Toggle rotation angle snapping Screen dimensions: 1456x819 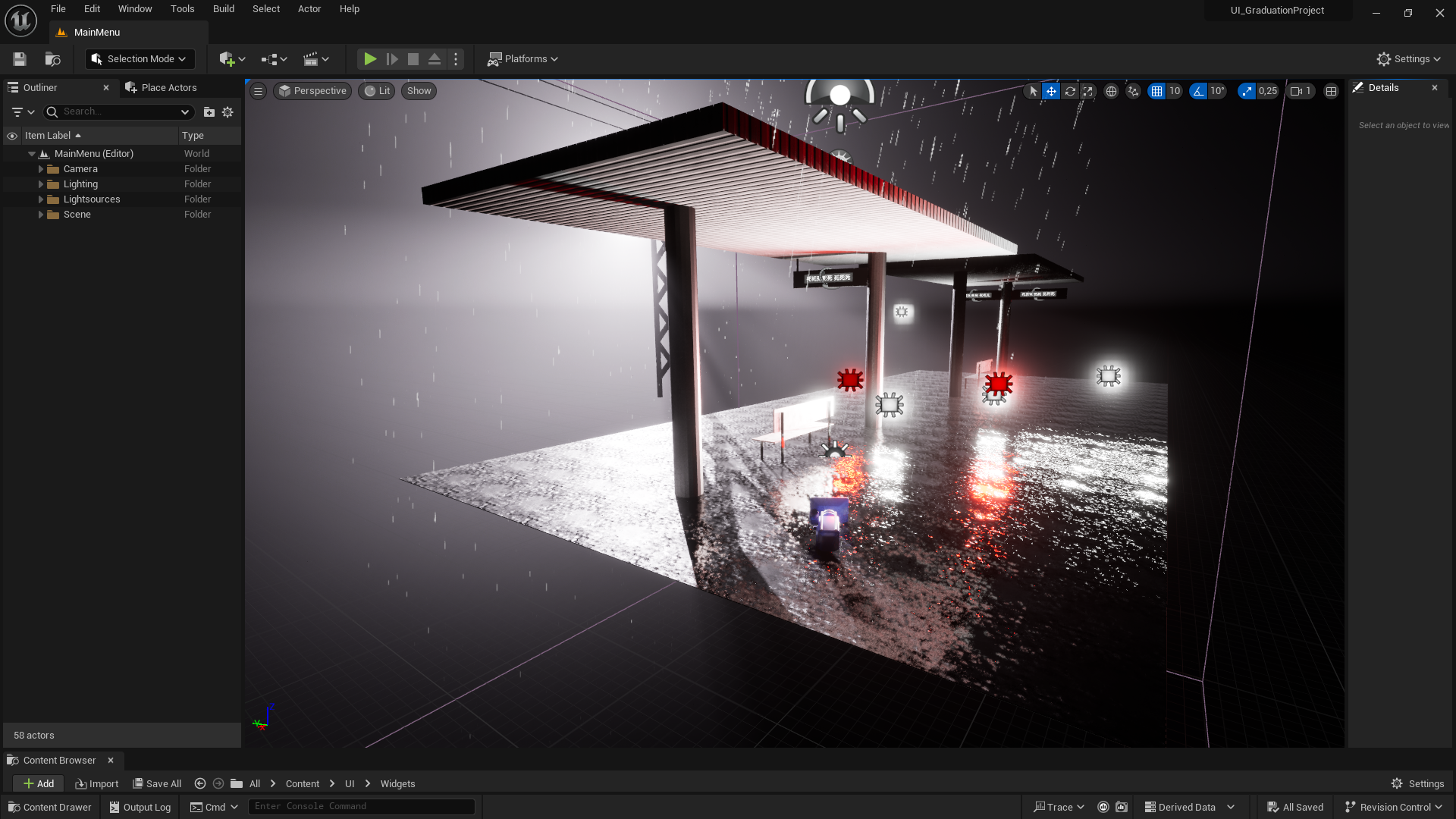(1198, 91)
